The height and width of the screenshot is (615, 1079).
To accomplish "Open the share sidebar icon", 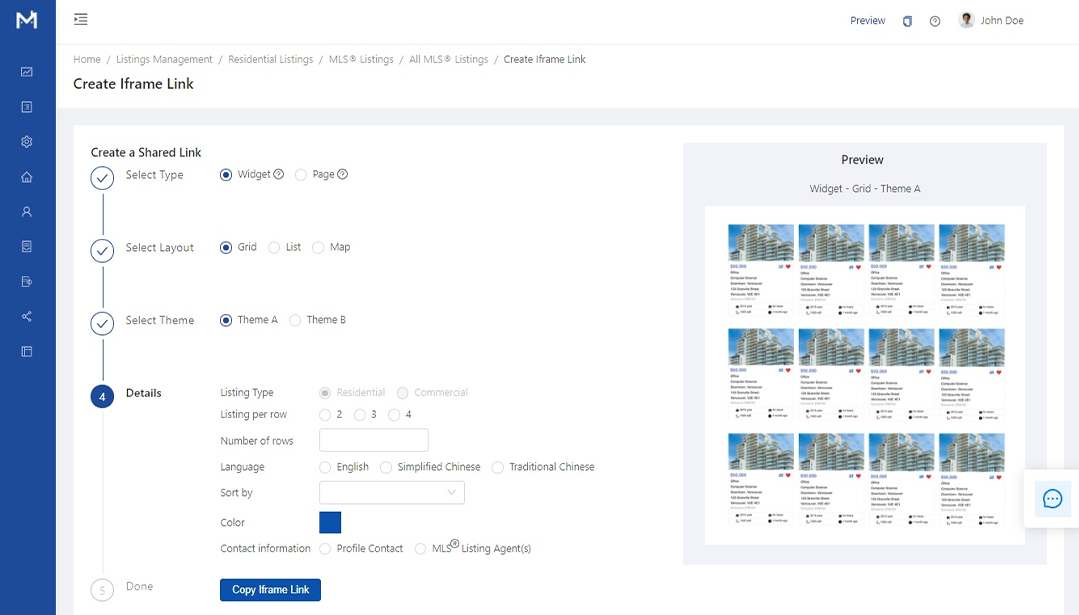I will (x=27, y=316).
